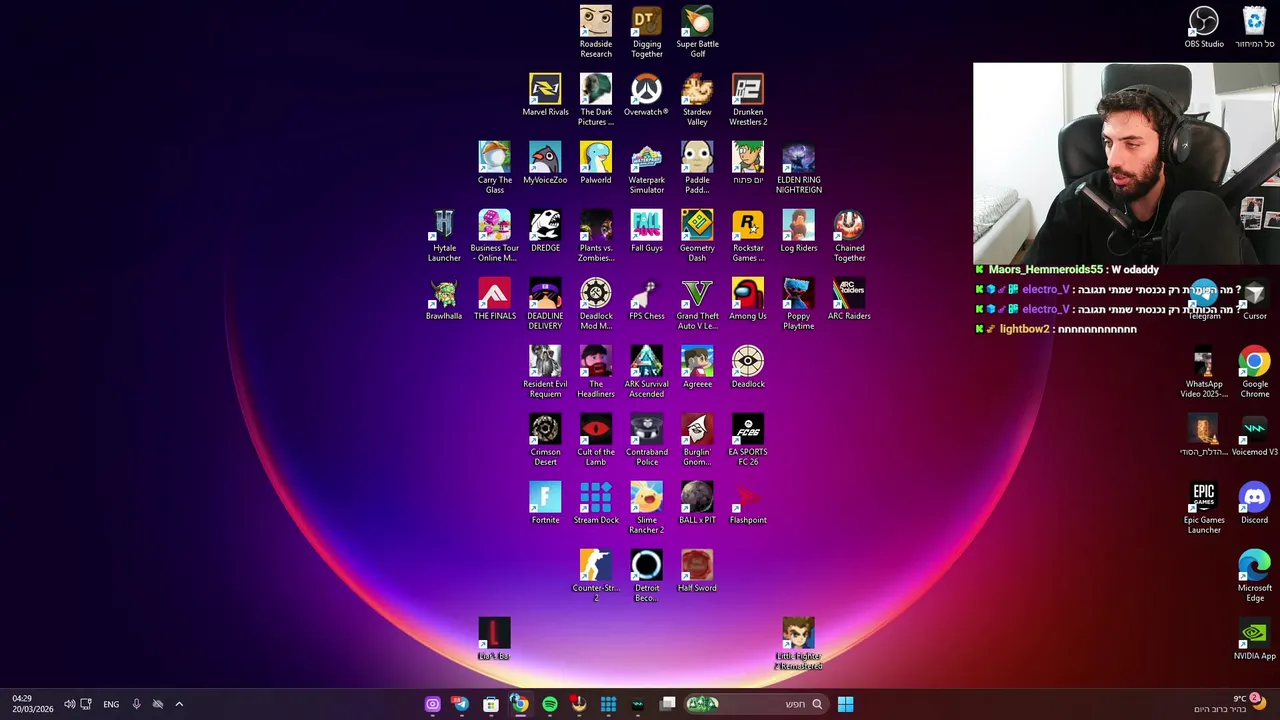
Task: Open the NVIDIA App shortcut
Action: pos(1254,639)
